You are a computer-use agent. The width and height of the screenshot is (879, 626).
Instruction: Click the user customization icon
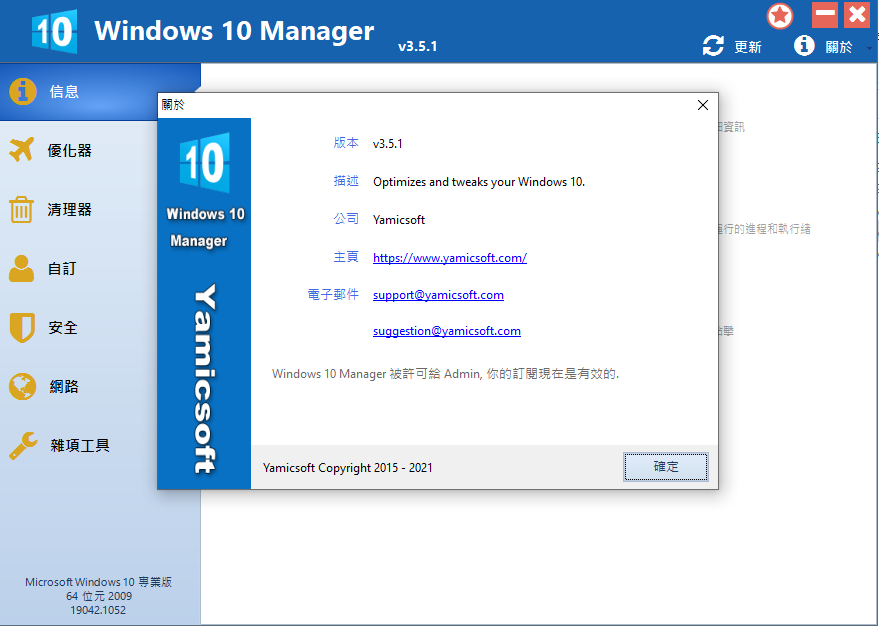pos(21,268)
